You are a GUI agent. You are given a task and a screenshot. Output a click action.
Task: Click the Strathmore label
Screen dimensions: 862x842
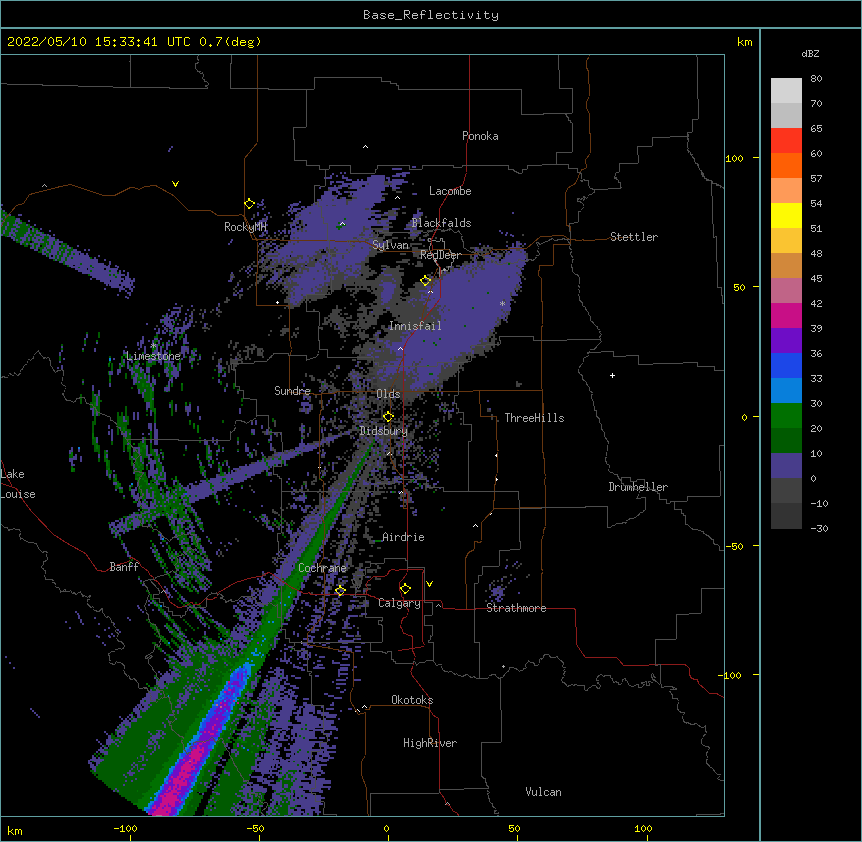coord(516,608)
